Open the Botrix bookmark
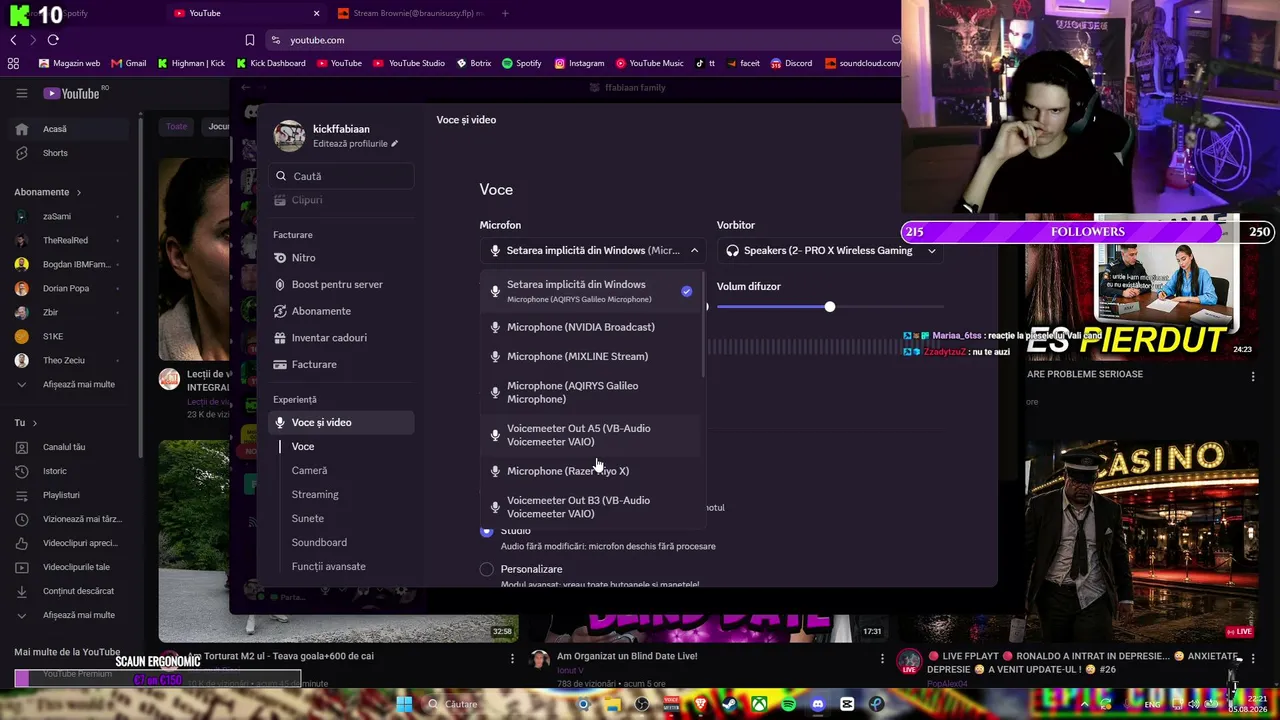Viewport: 1280px width, 720px height. pyautogui.click(x=474, y=63)
